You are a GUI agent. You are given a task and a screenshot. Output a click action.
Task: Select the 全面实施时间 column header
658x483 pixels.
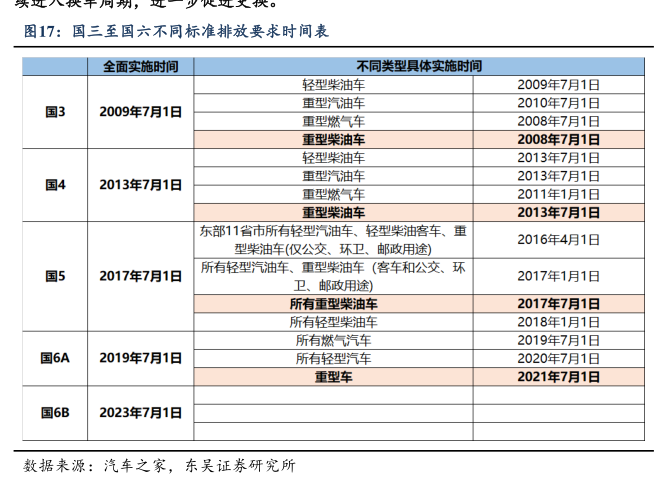click(141, 66)
